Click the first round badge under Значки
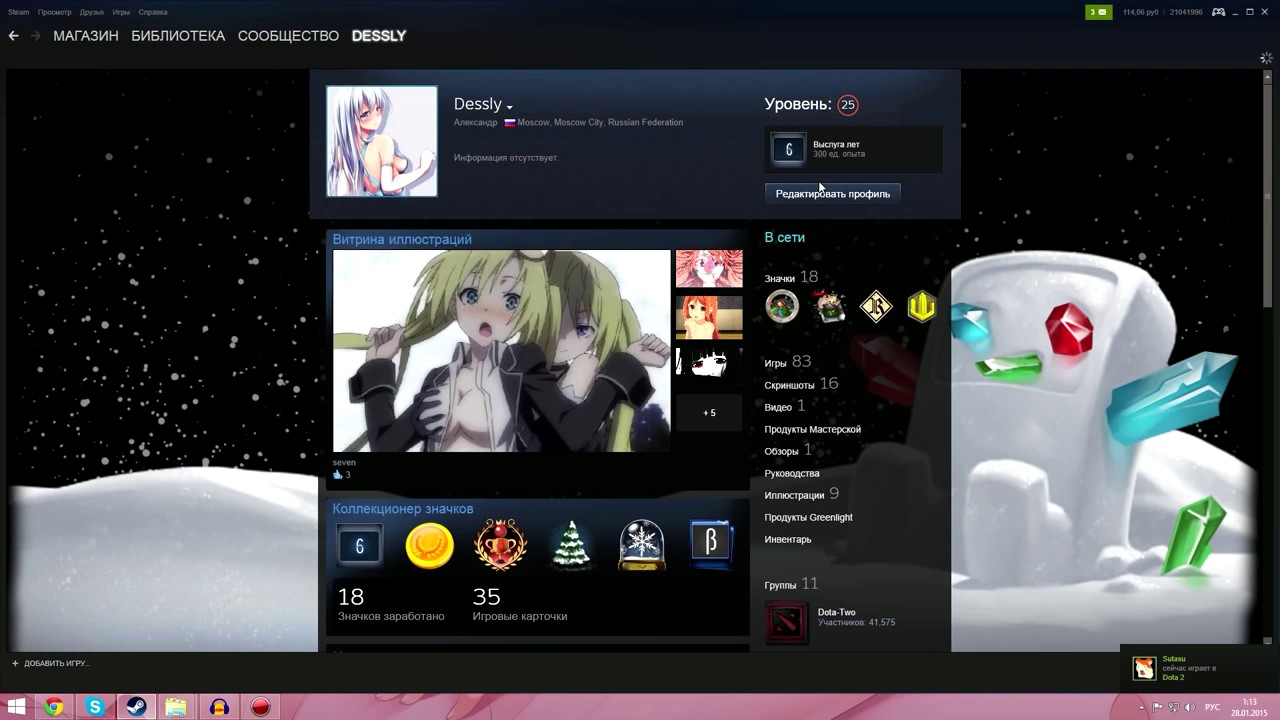 (782, 306)
